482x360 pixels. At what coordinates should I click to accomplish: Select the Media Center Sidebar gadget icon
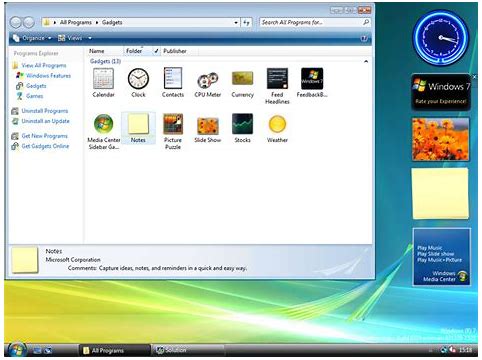point(103,124)
